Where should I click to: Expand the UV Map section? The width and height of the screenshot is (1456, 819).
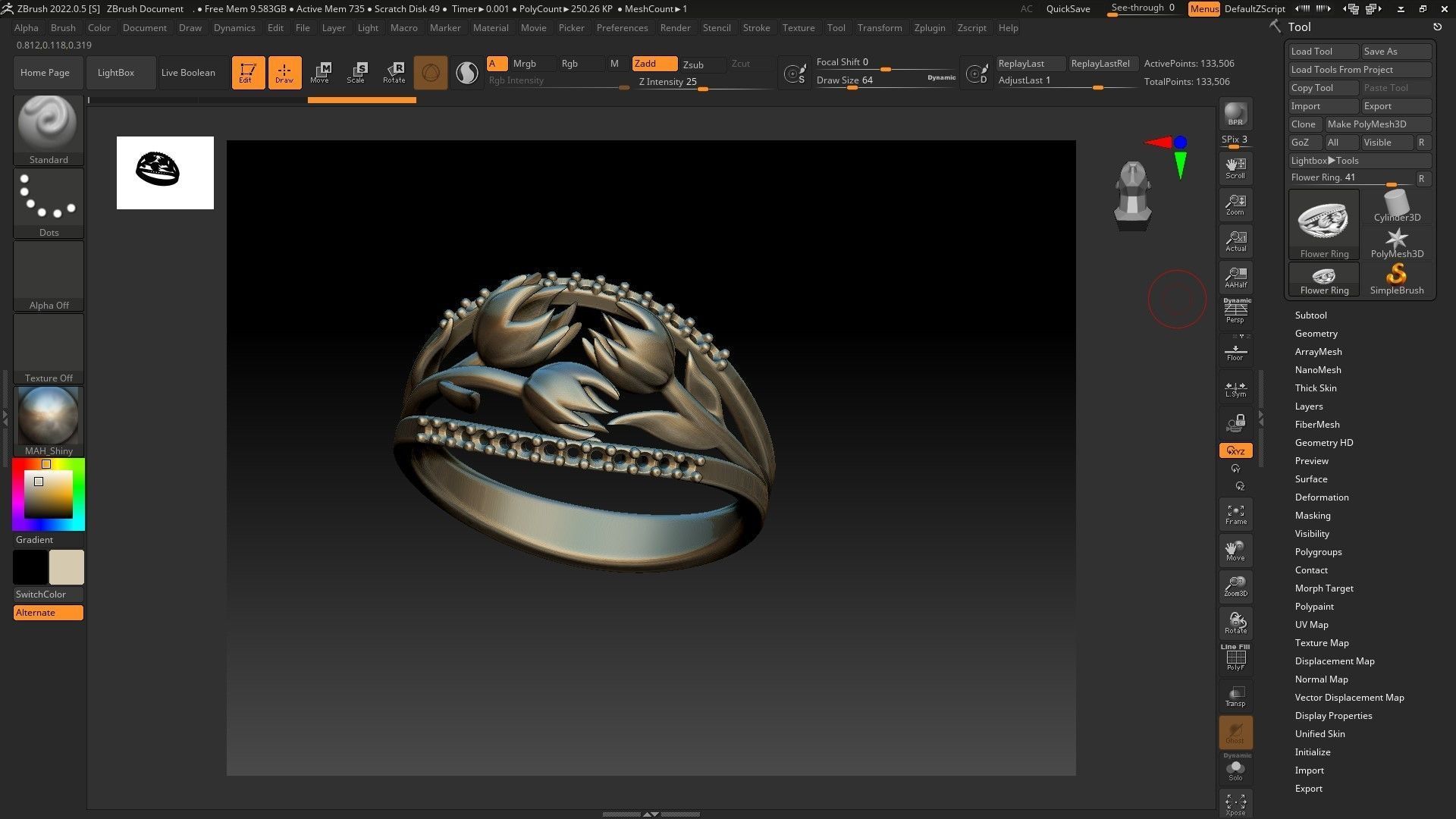coord(1311,625)
